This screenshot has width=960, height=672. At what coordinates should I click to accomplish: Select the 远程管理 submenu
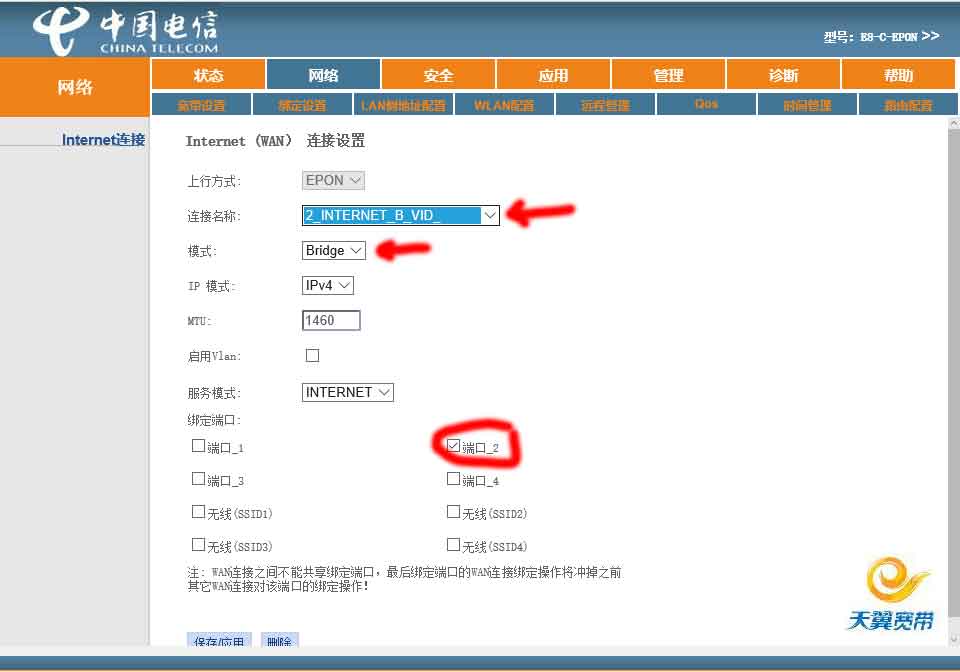606,105
